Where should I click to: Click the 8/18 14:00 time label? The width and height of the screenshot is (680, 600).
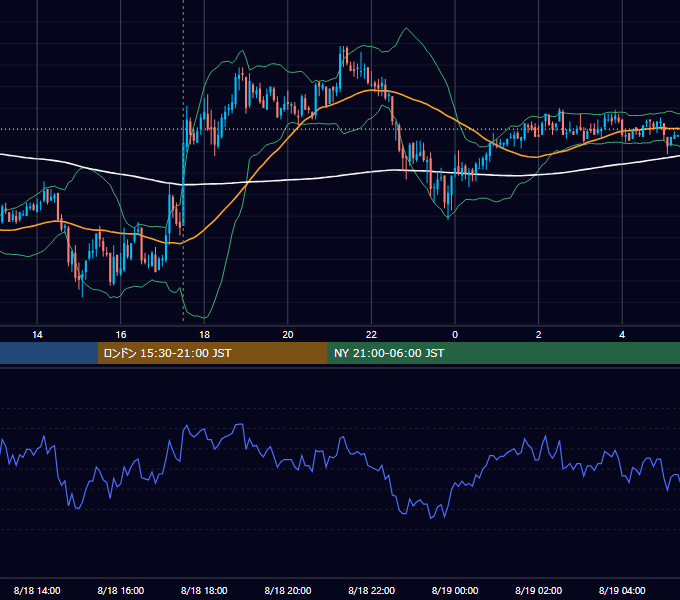37,590
